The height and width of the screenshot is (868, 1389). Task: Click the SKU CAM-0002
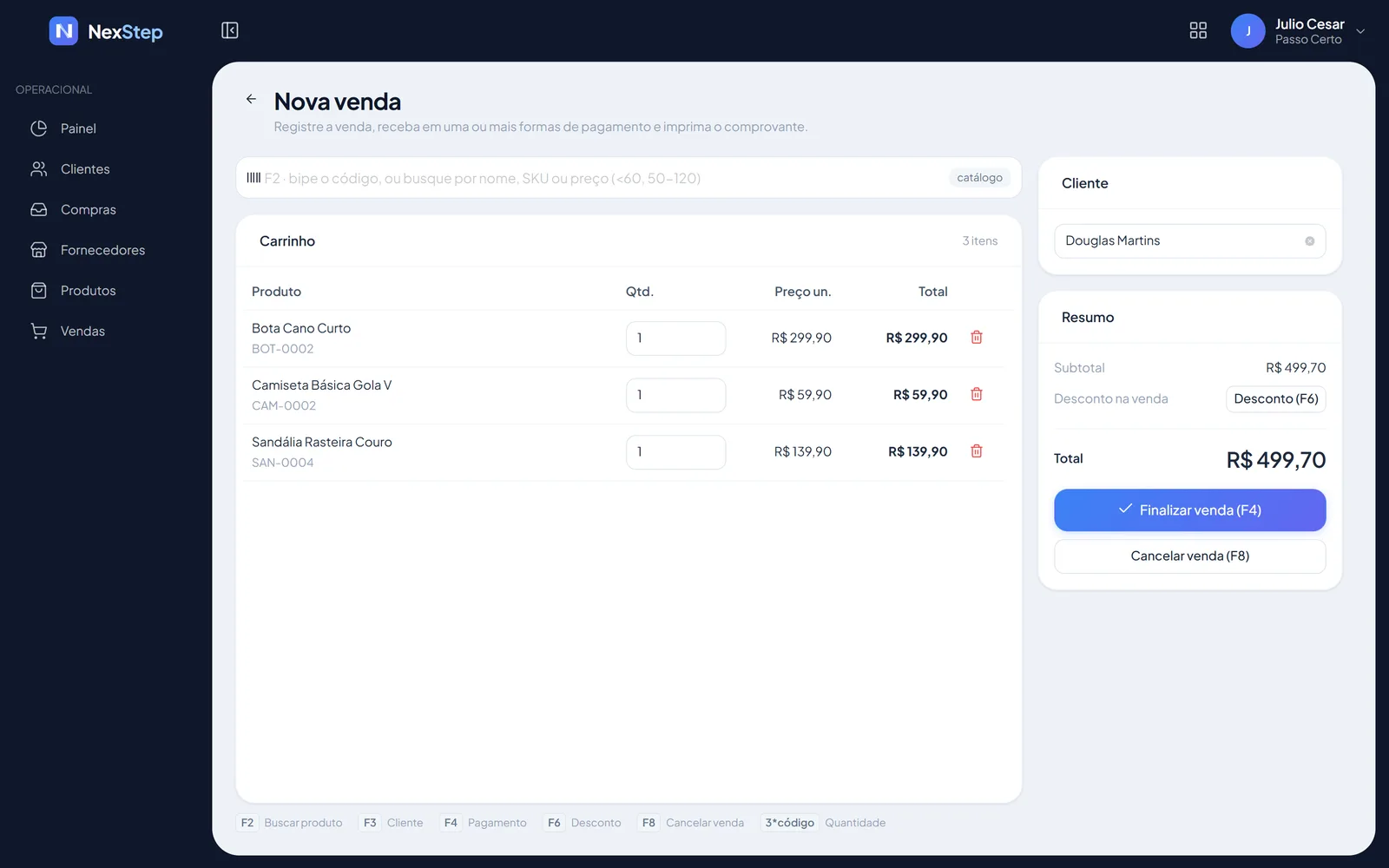pos(284,406)
